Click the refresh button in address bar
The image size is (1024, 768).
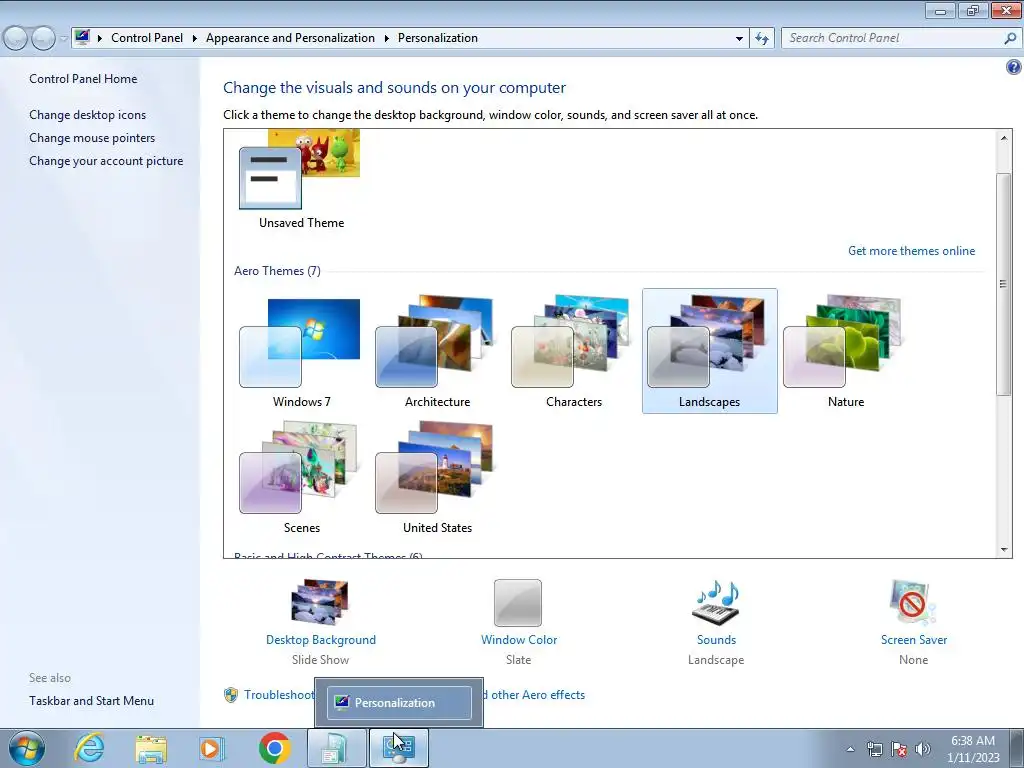click(x=761, y=39)
